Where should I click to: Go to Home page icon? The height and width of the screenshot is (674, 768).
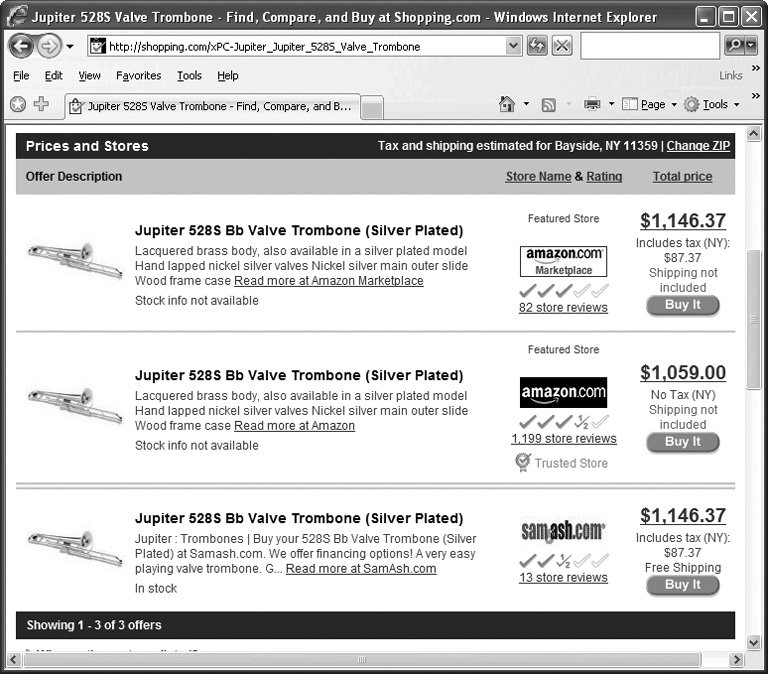coord(507,104)
